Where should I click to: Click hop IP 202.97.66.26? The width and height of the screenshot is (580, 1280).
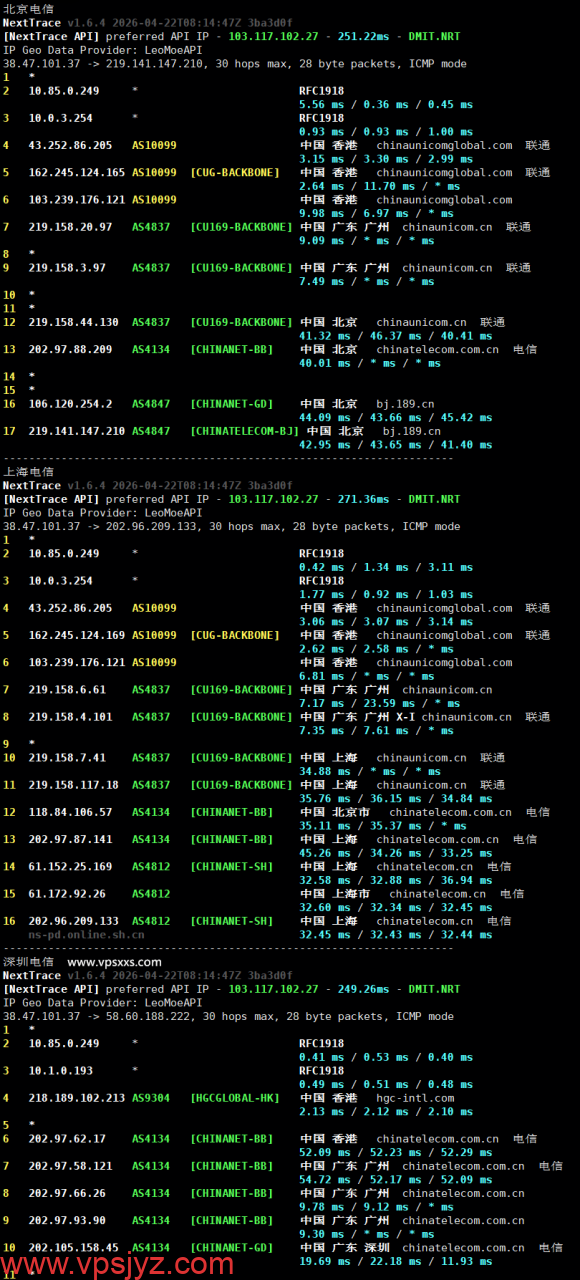click(x=67, y=1192)
